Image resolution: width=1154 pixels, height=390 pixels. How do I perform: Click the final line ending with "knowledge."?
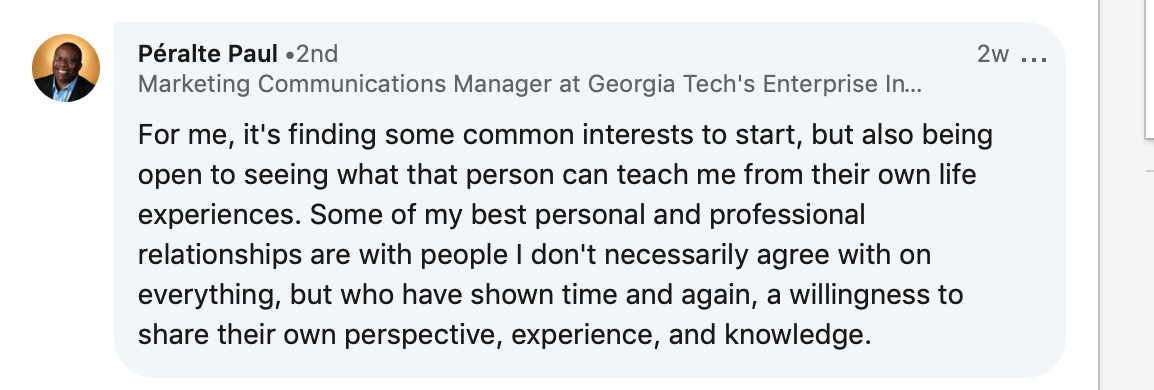(504, 334)
